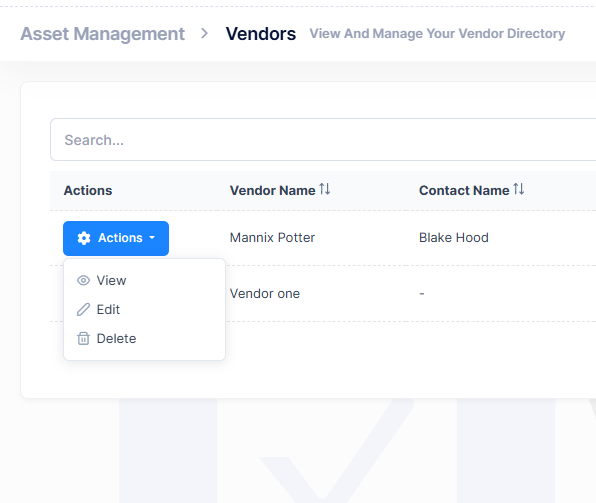Select the Vendor one cell
This screenshot has height=503, width=596.
[x=265, y=294]
